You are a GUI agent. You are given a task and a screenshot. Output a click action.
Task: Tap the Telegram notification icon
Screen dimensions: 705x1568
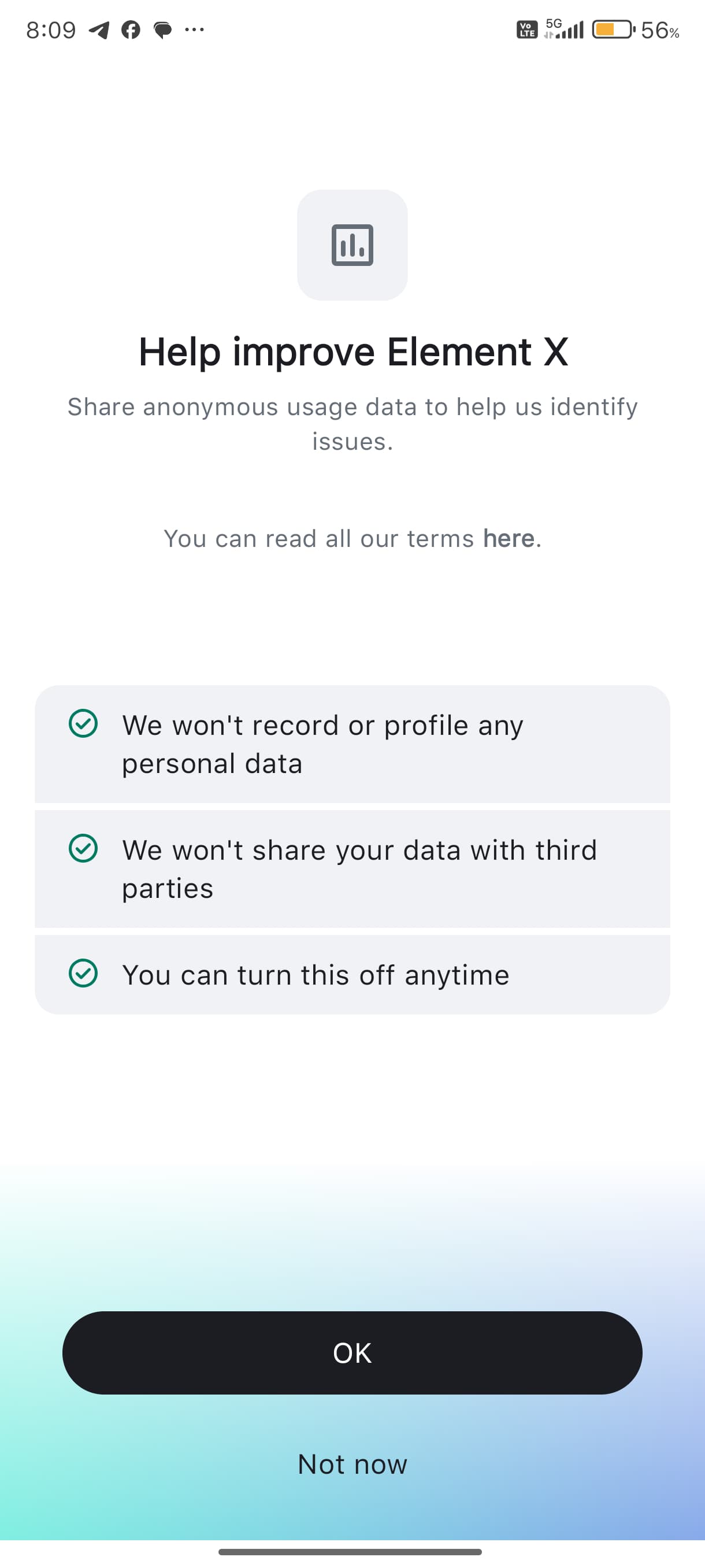(99, 29)
